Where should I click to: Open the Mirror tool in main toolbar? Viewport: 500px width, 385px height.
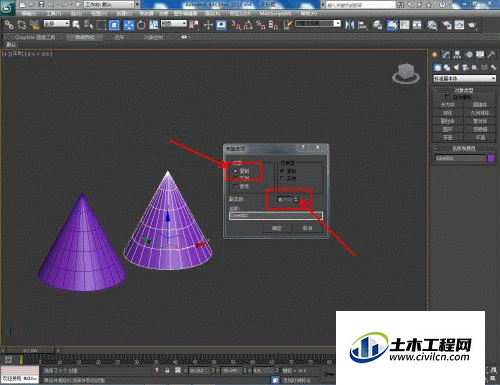pos(349,25)
